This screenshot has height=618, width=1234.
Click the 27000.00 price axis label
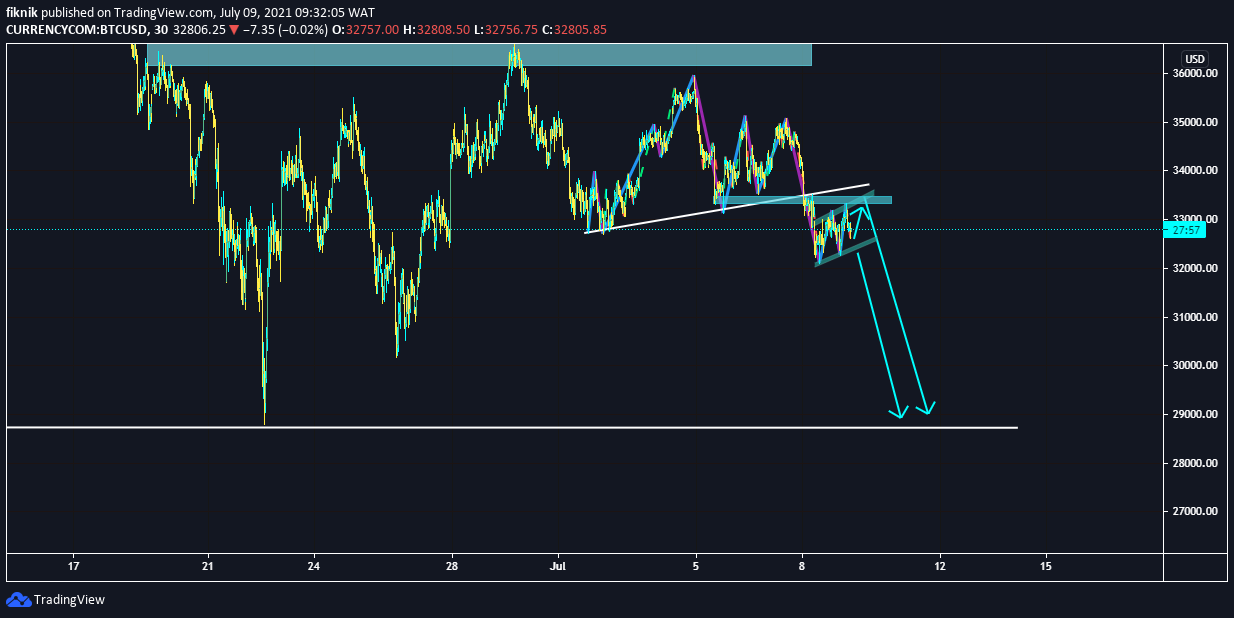tap(1195, 512)
